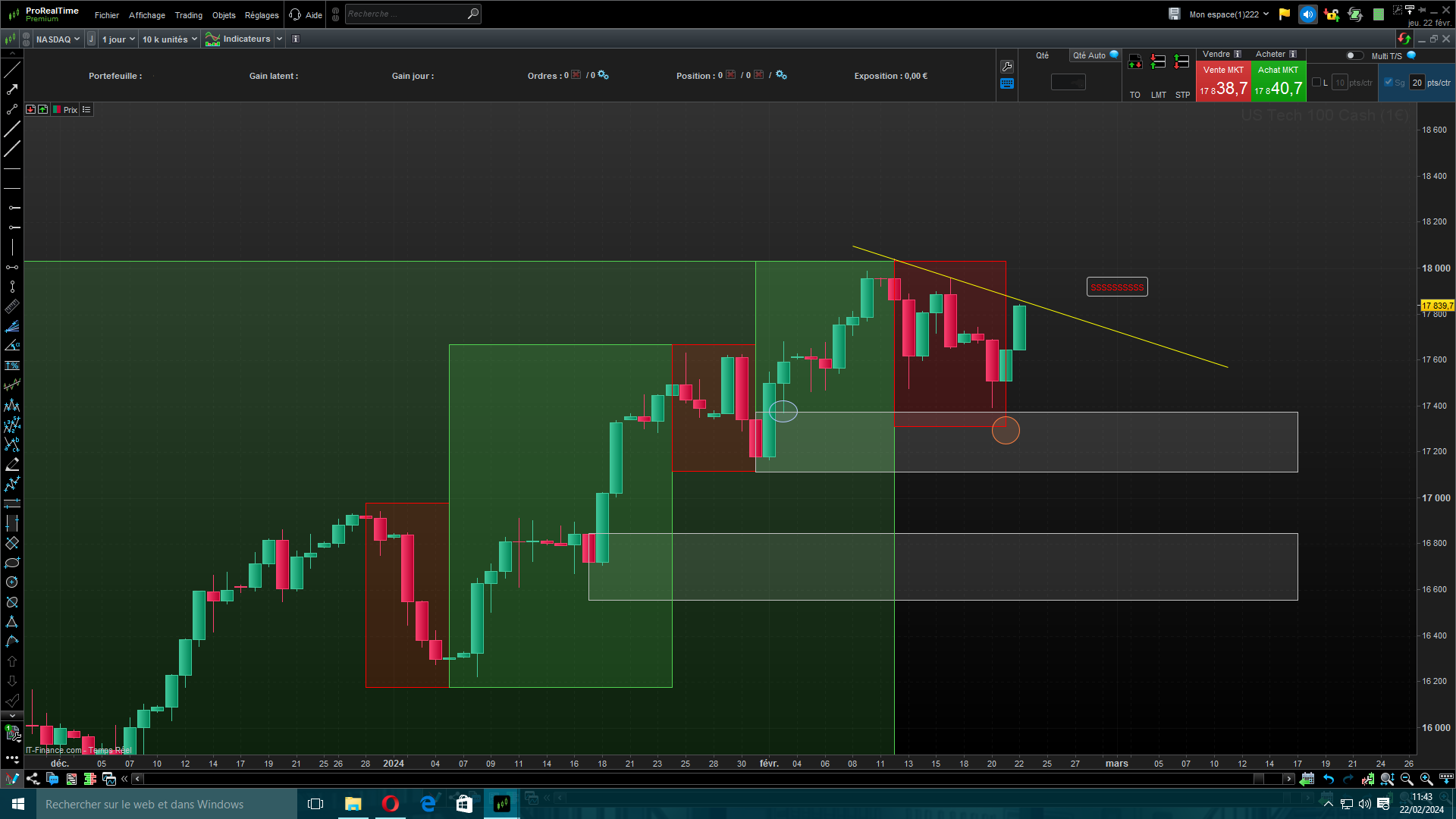The height and width of the screenshot is (819, 1456).
Task: Select the TO order type icon
Action: [1134, 62]
